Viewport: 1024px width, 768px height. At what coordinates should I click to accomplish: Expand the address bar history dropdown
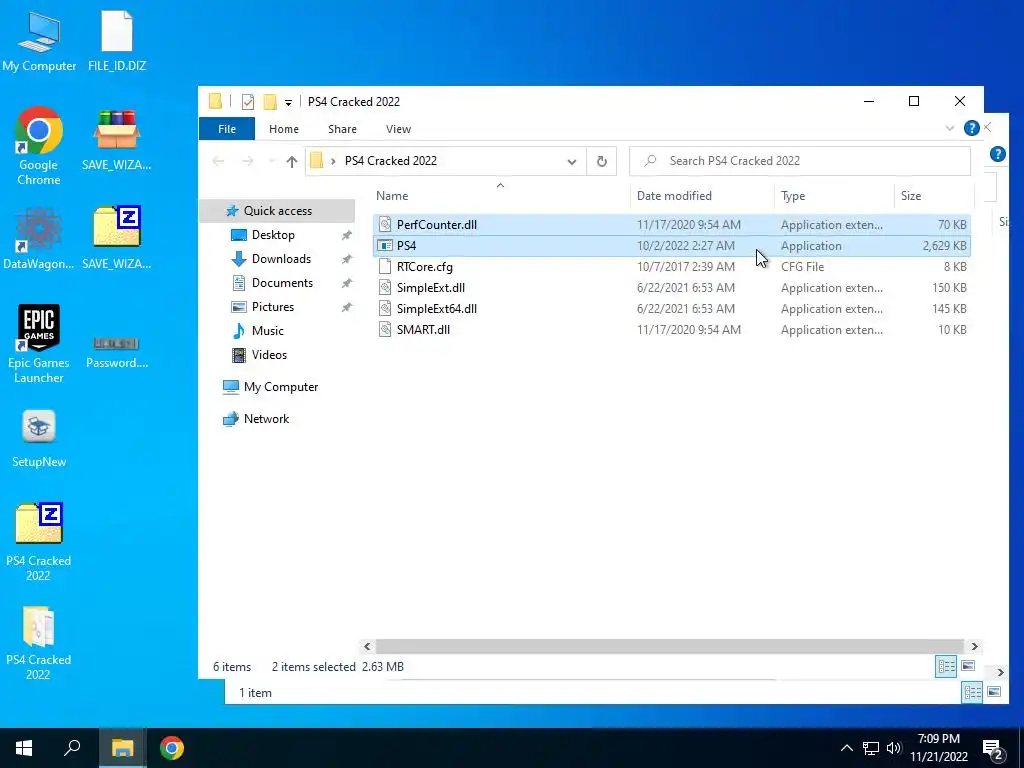[571, 161]
